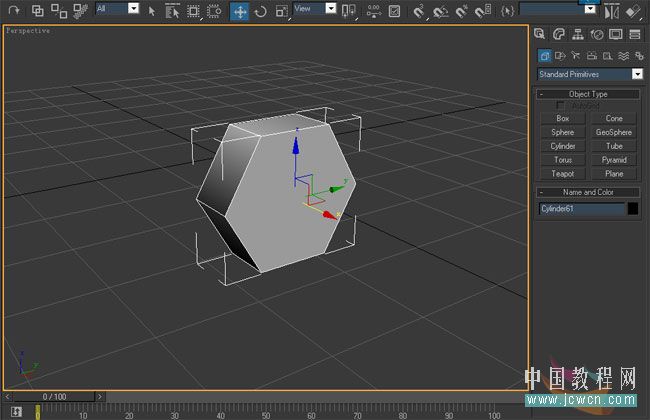The width and height of the screenshot is (650, 420).
Task: Enable the AutoGrid checkbox
Action: (x=560, y=105)
